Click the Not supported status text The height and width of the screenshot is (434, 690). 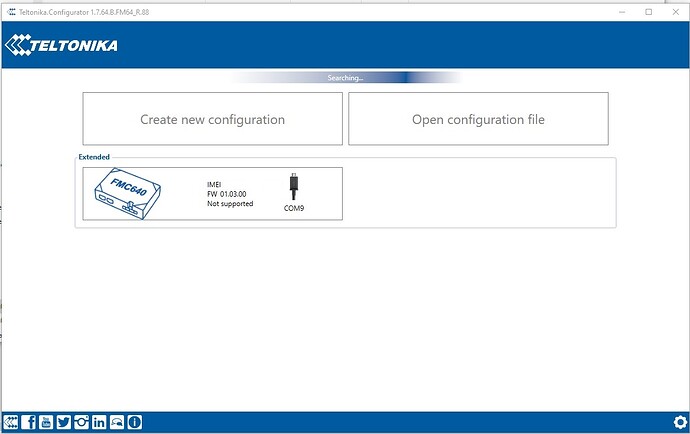230,204
